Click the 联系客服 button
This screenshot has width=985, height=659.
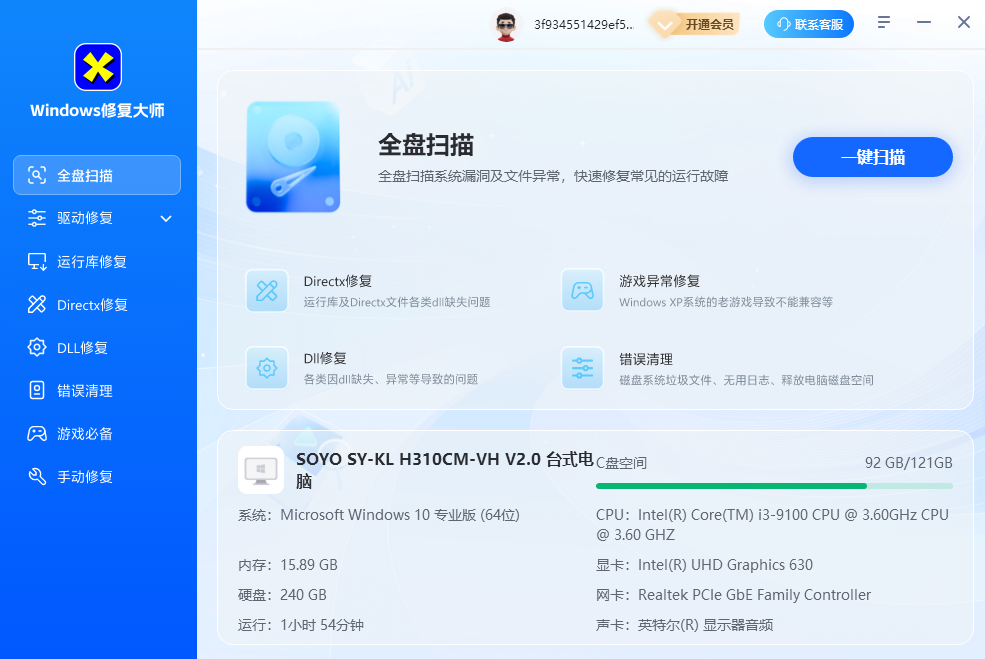(x=809, y=24)
